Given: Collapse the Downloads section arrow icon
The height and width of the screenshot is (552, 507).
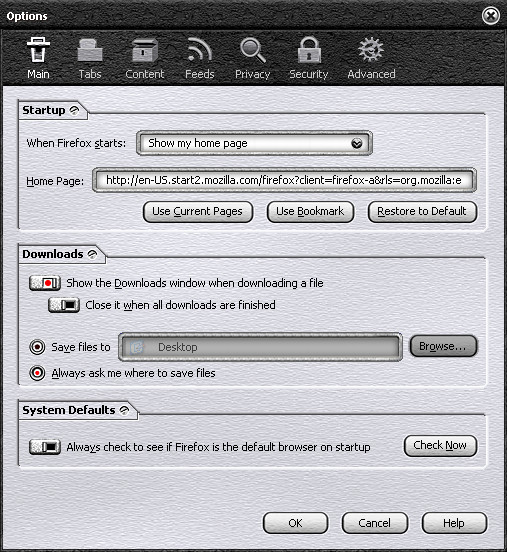Looking at the screenshot, I should click(x=92, y=254).
